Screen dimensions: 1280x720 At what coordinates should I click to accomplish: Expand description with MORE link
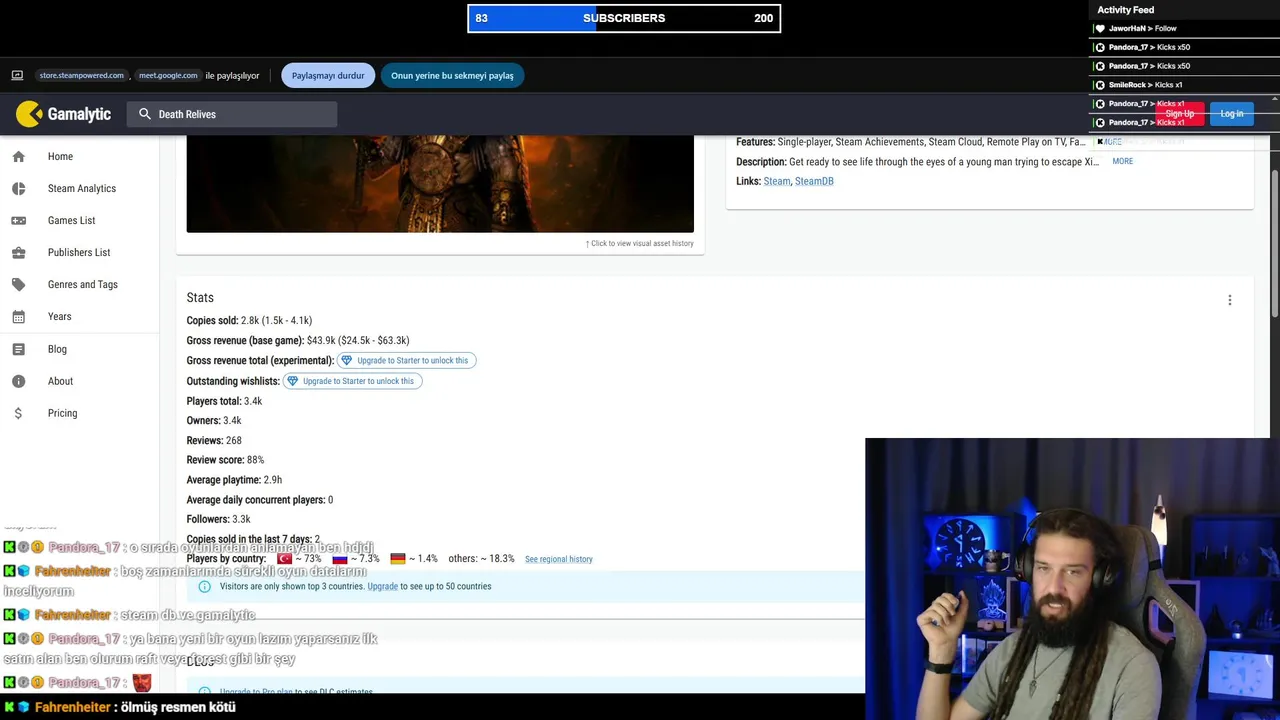pyautogui.click(x=1122, y=161)
